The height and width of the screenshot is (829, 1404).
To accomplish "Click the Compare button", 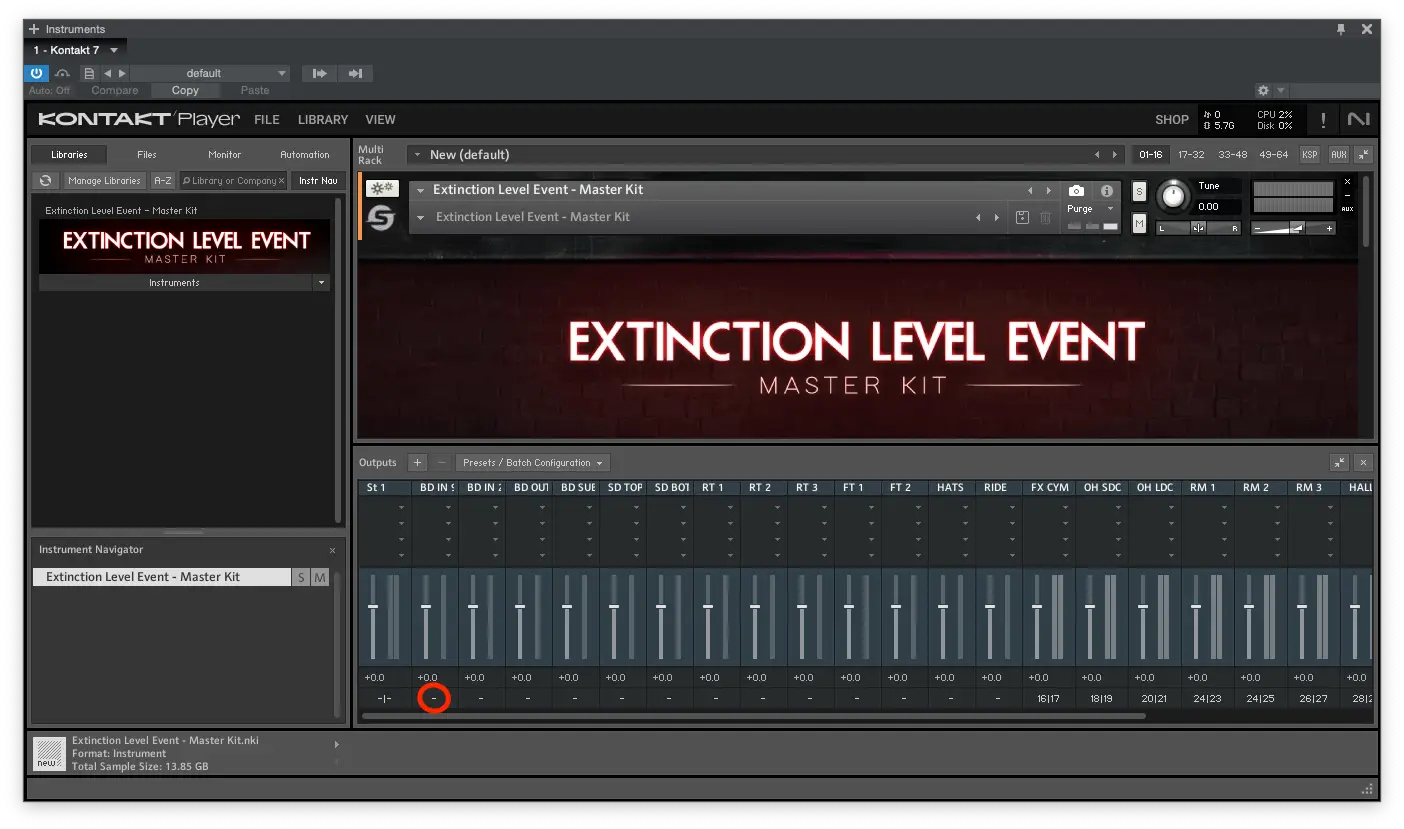I will [114, 90].
